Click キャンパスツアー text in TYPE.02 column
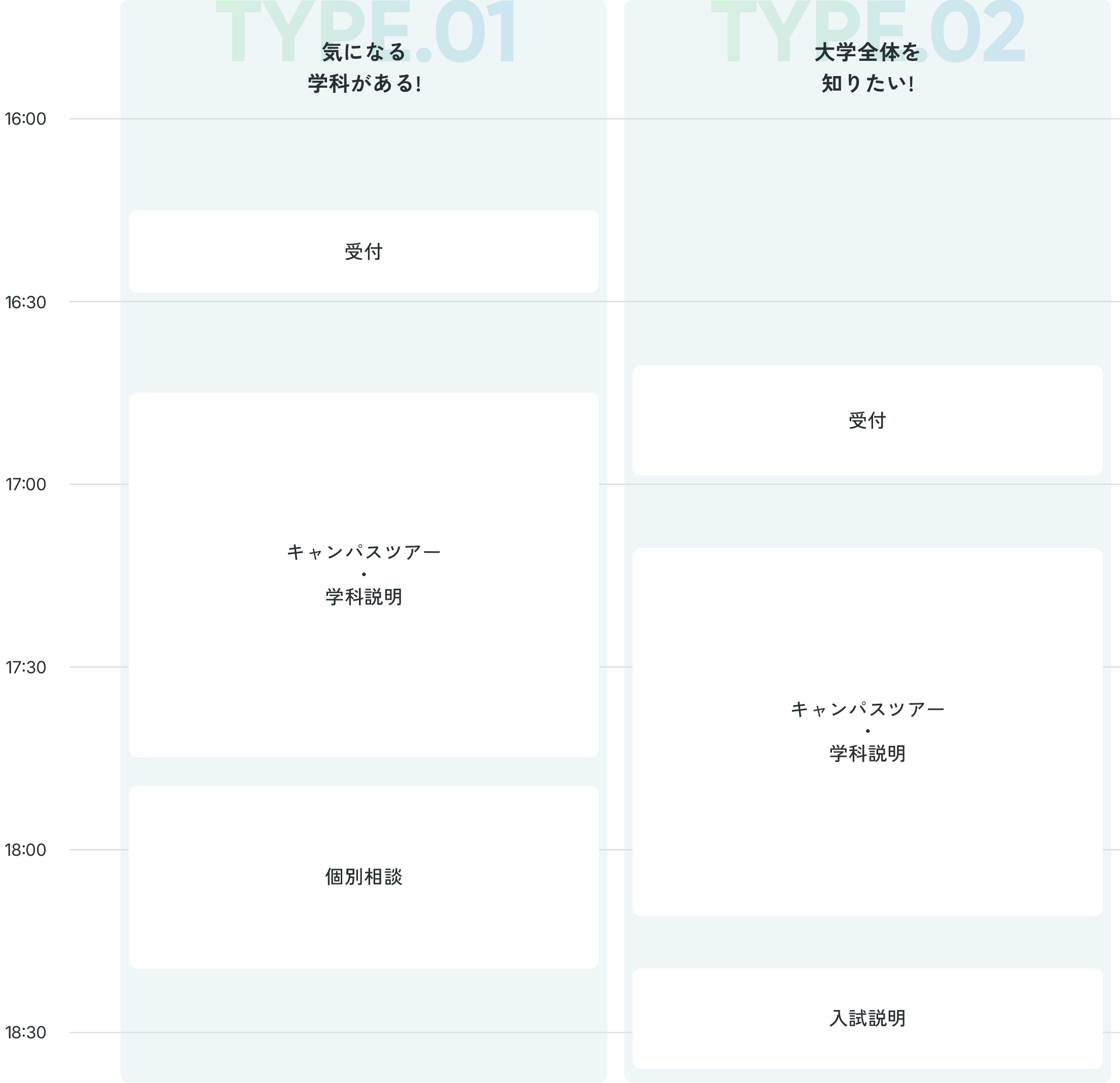 point(867,709)
